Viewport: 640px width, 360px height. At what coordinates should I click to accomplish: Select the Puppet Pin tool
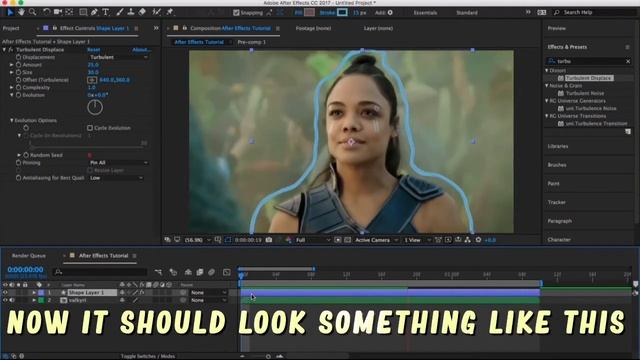click(170, 12)
